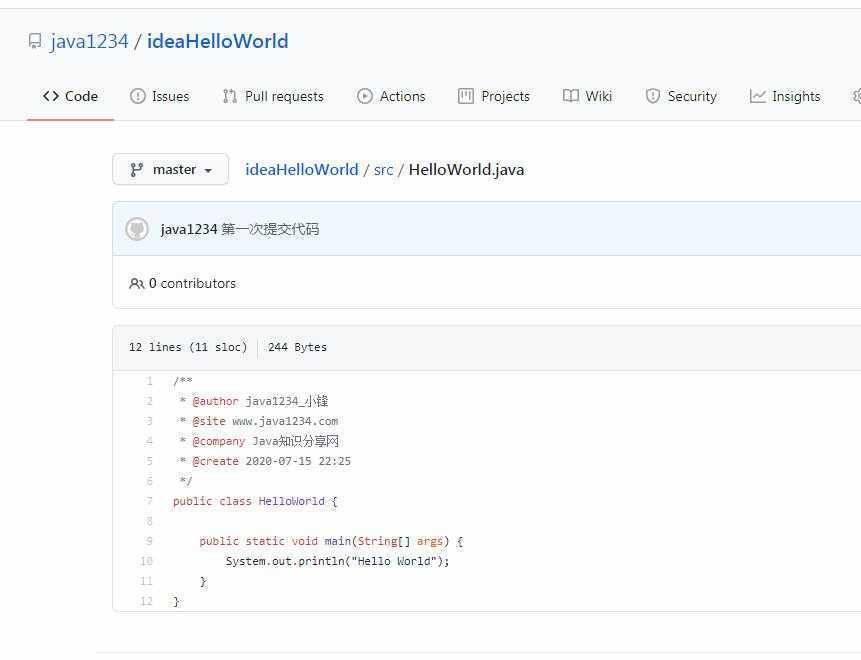This screenshot has width=861, height=660.
Task: Click the public static void main line
Action: (332, 541)
